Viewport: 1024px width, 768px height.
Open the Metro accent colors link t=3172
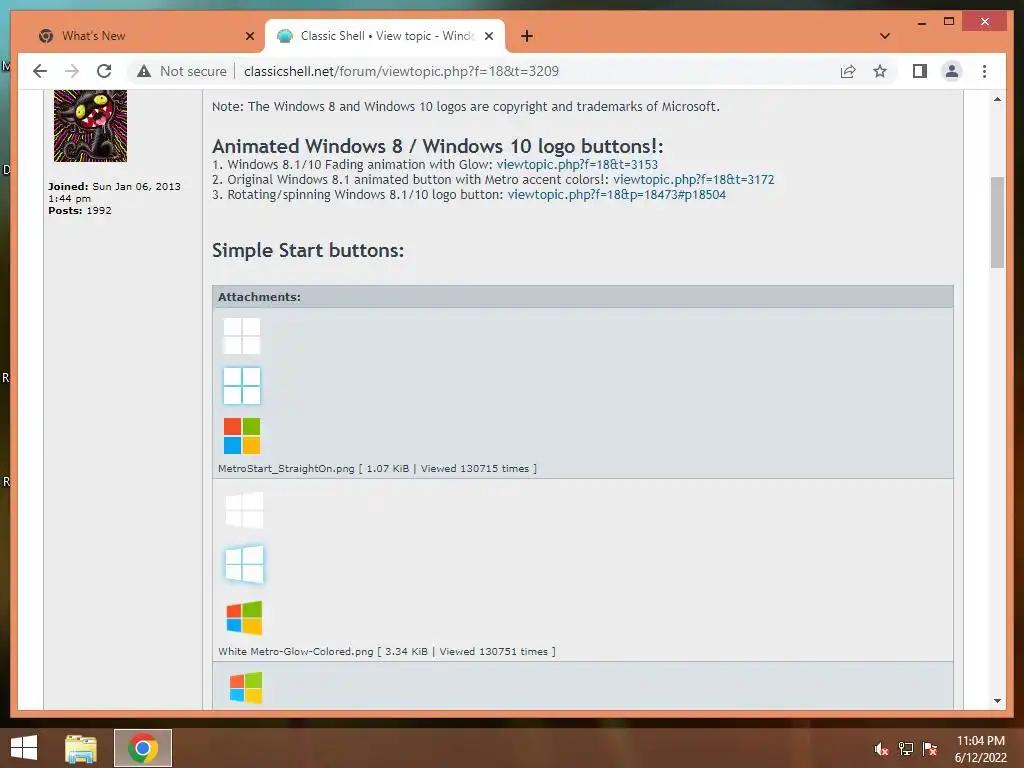pyautogui.click(x=694, y=180)
